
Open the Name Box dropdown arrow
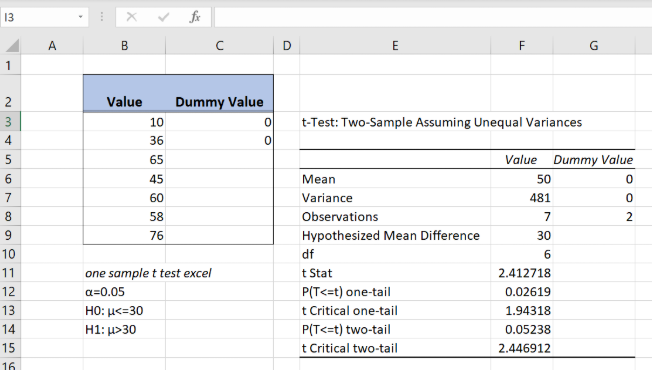[80, 17]
